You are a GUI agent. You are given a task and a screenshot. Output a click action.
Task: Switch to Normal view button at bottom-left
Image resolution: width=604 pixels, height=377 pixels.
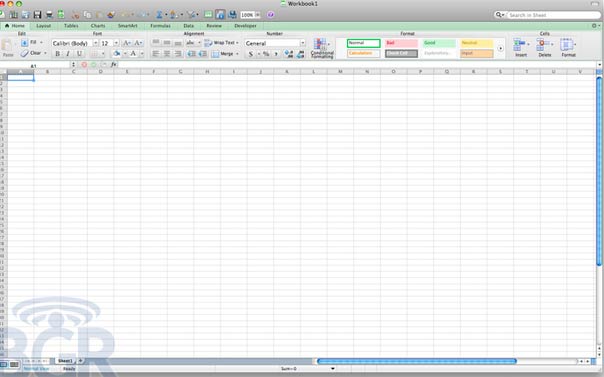point(3,364)
